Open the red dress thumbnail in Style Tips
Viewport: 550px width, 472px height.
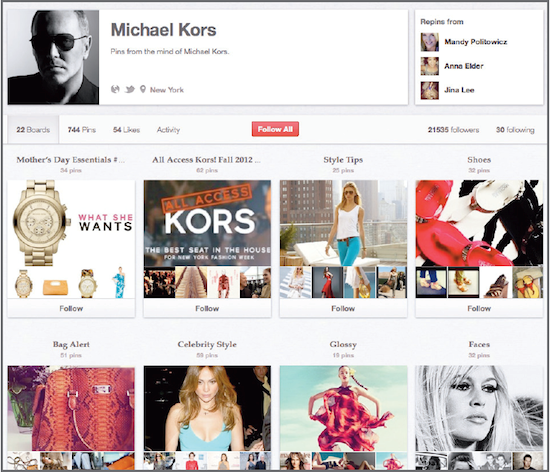327,283
